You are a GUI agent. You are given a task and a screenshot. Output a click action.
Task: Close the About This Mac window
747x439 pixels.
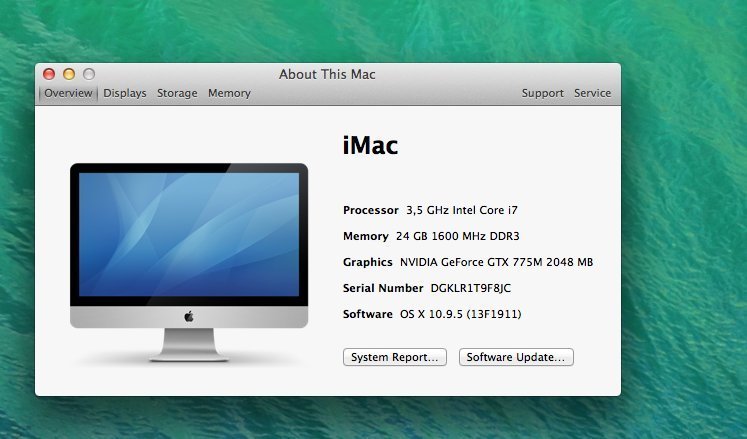coord(49,74)
